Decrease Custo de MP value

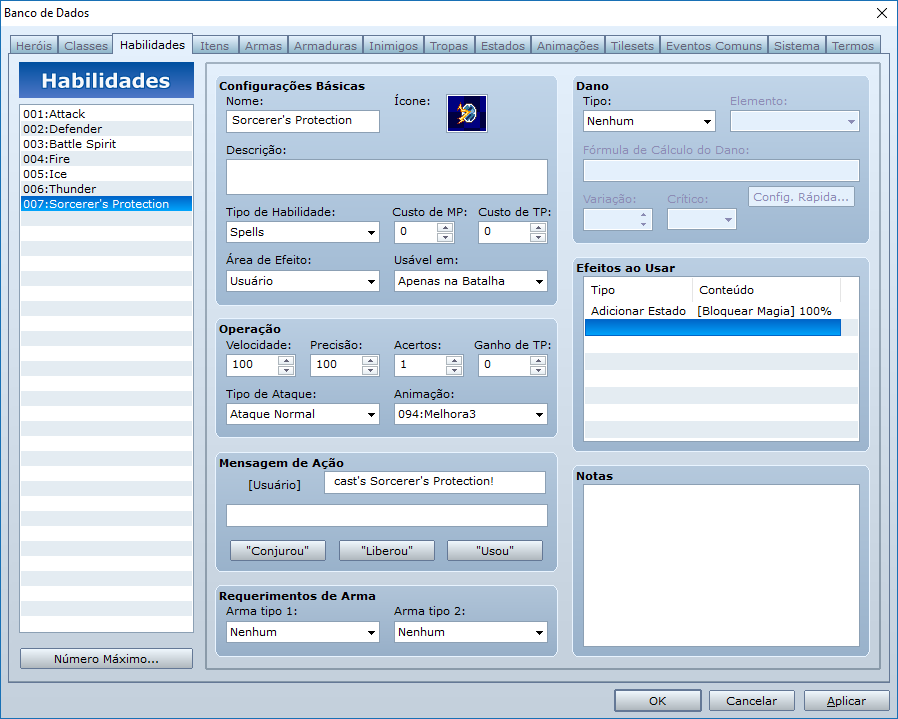point(445,237)
